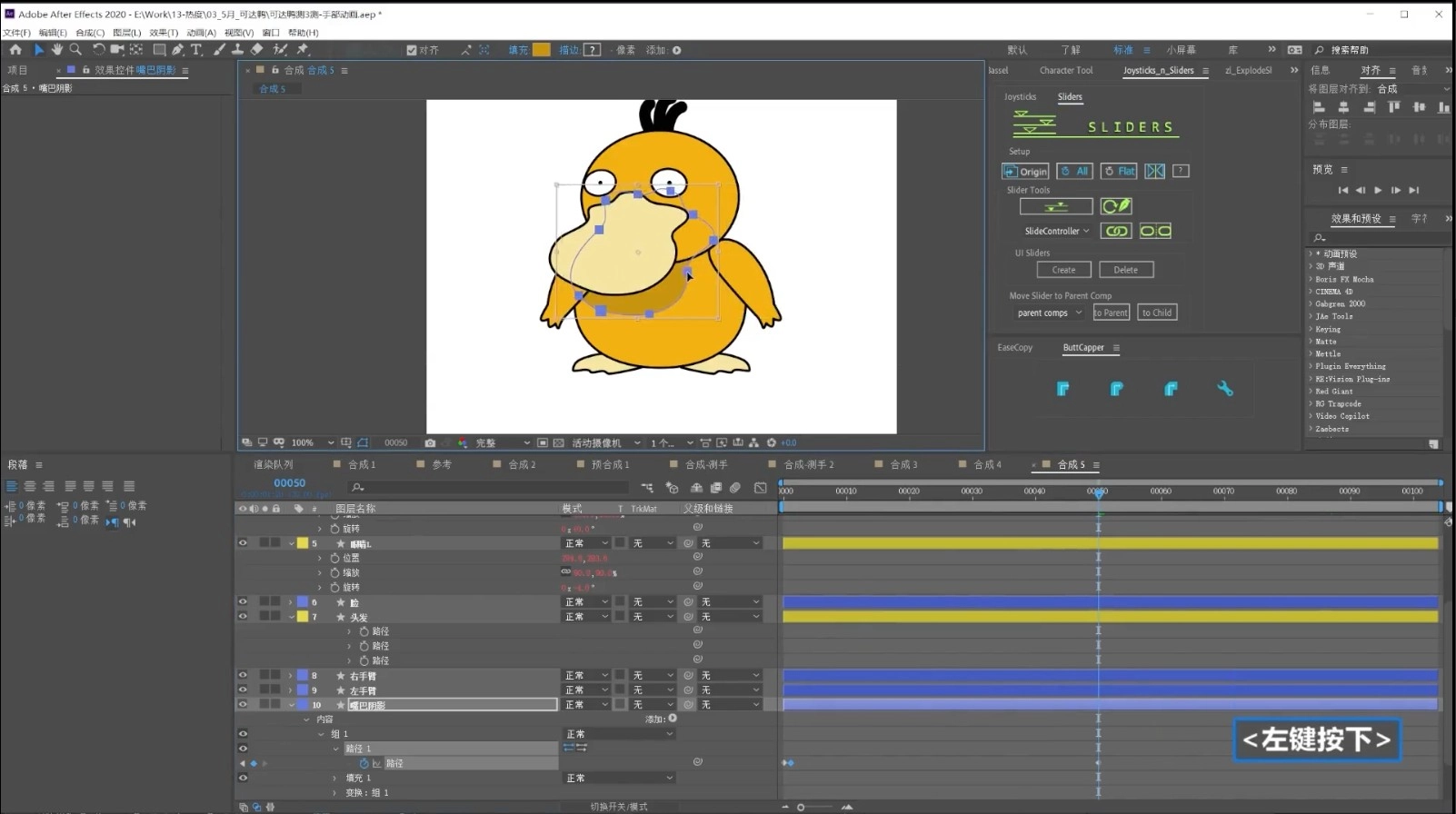Expand the Boris FX Mocha effects folder

click(x=1311, y=280)
